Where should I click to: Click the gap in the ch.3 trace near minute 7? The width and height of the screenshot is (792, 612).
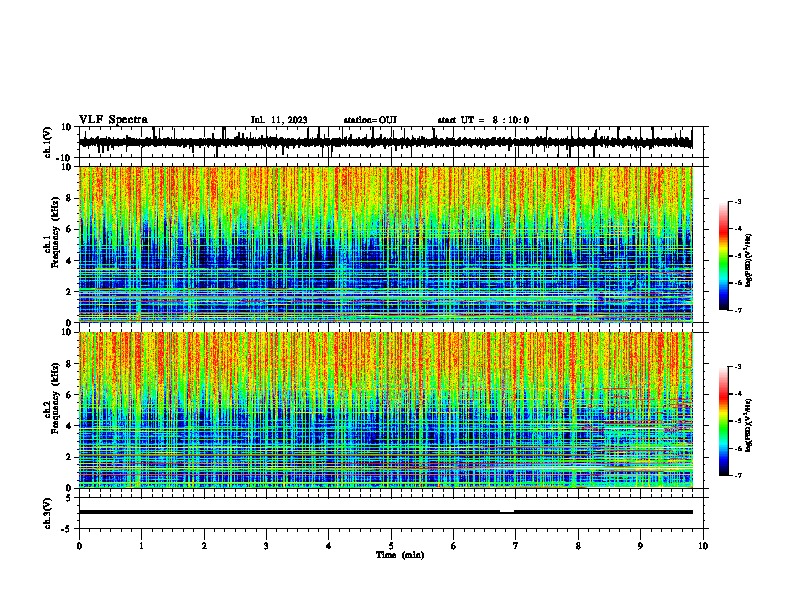[x=507, y=511]
